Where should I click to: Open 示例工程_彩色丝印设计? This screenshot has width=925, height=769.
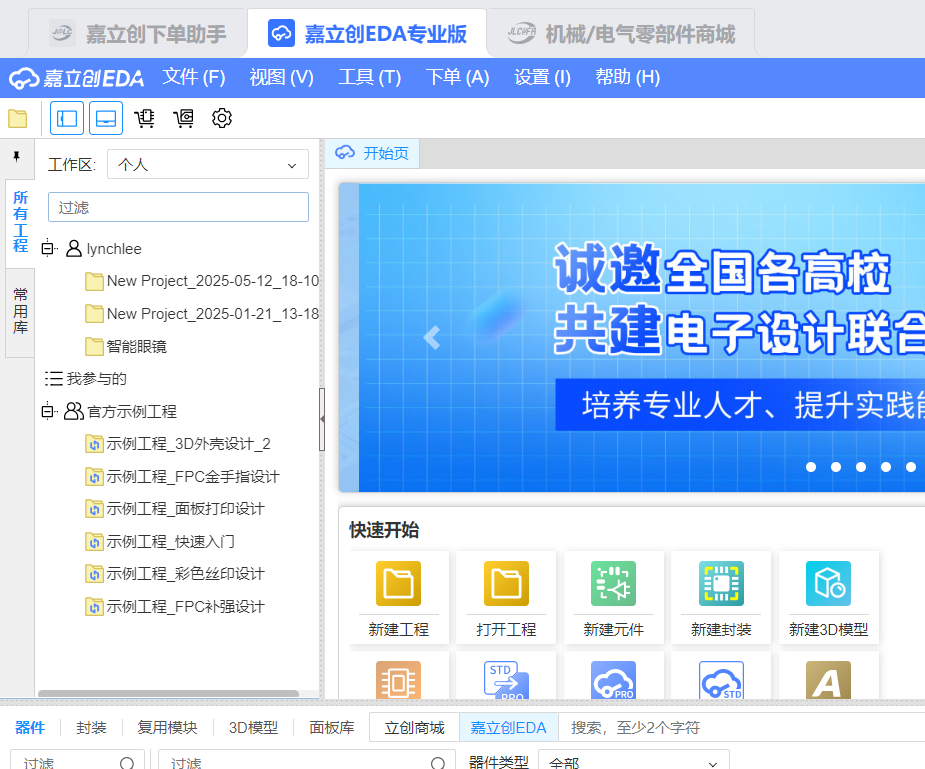click(x=175, y=573)
